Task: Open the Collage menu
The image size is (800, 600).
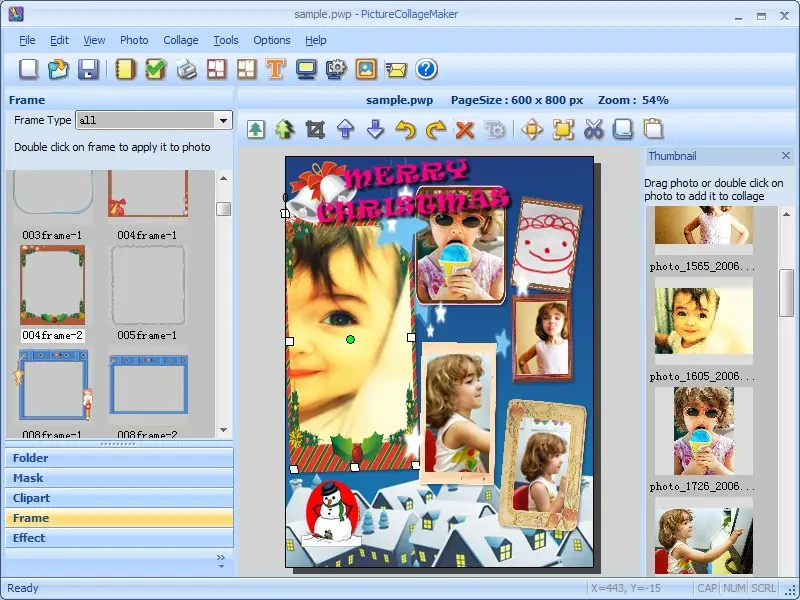Action: tap(181, 40)
